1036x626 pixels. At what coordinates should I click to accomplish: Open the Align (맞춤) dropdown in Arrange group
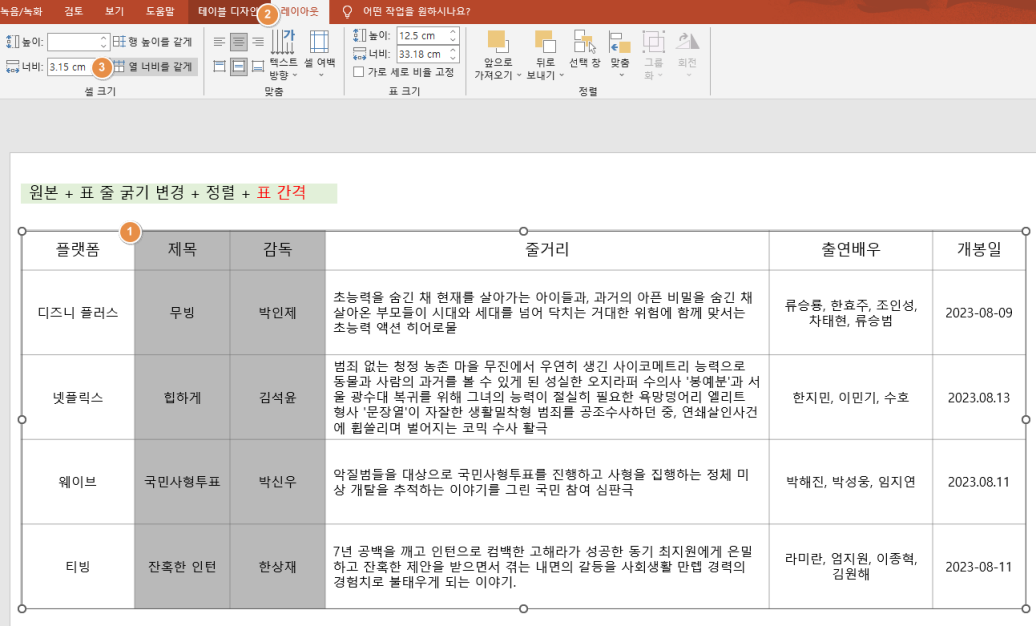(x=622, y=55)
